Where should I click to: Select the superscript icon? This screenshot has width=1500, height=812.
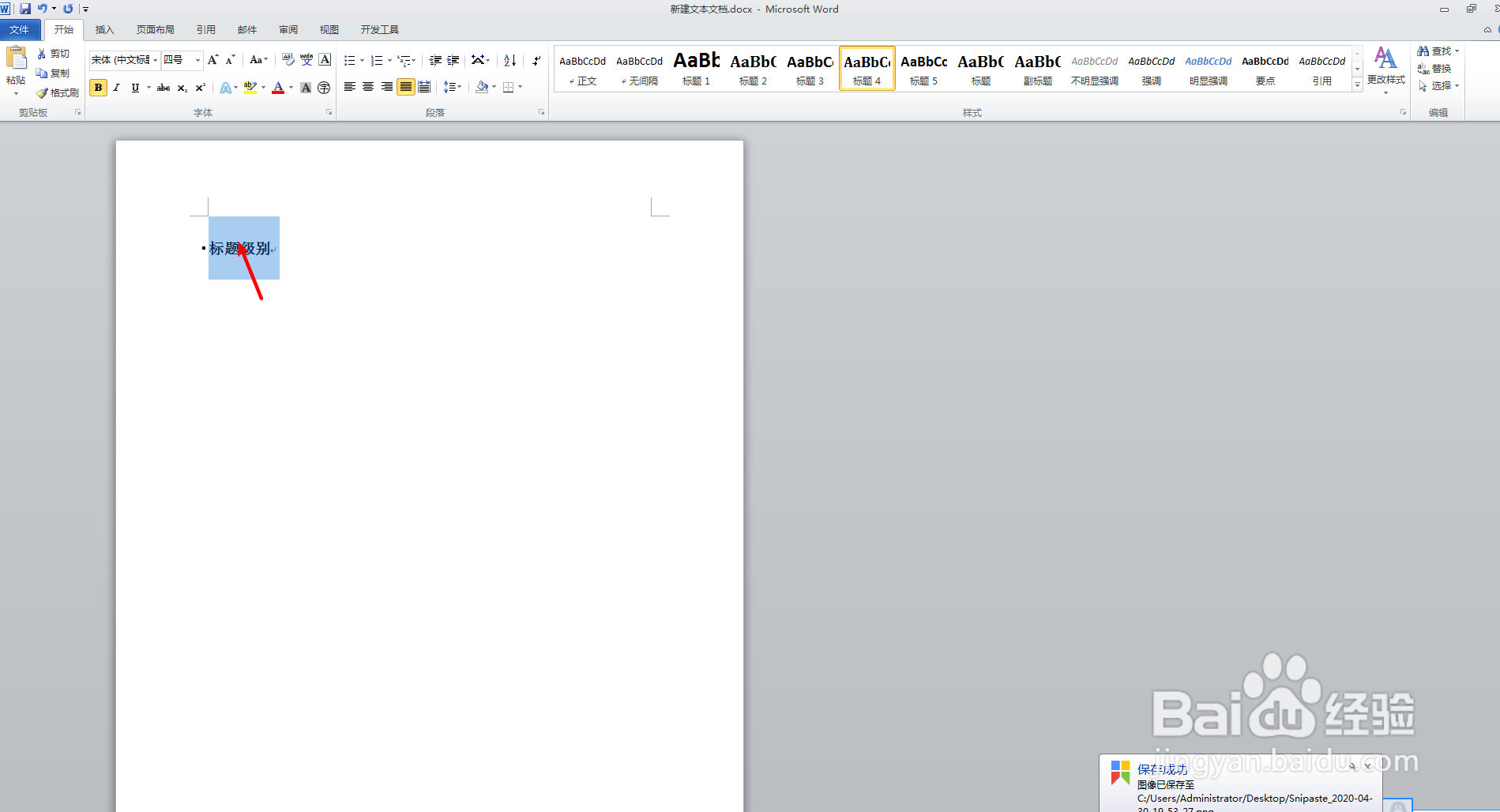coord(198,88)
